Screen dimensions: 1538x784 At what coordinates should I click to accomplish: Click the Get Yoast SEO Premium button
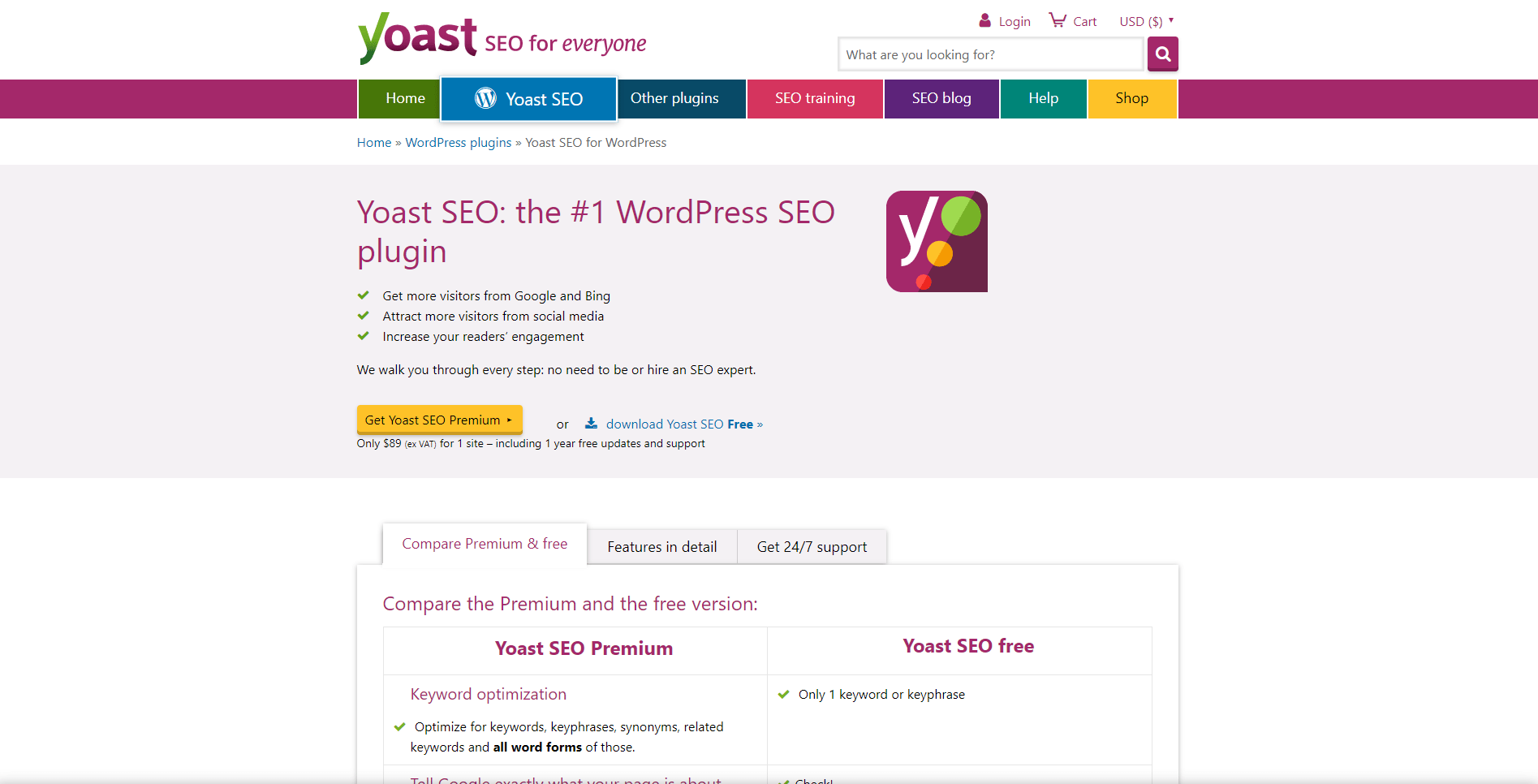tap(439, 420)
